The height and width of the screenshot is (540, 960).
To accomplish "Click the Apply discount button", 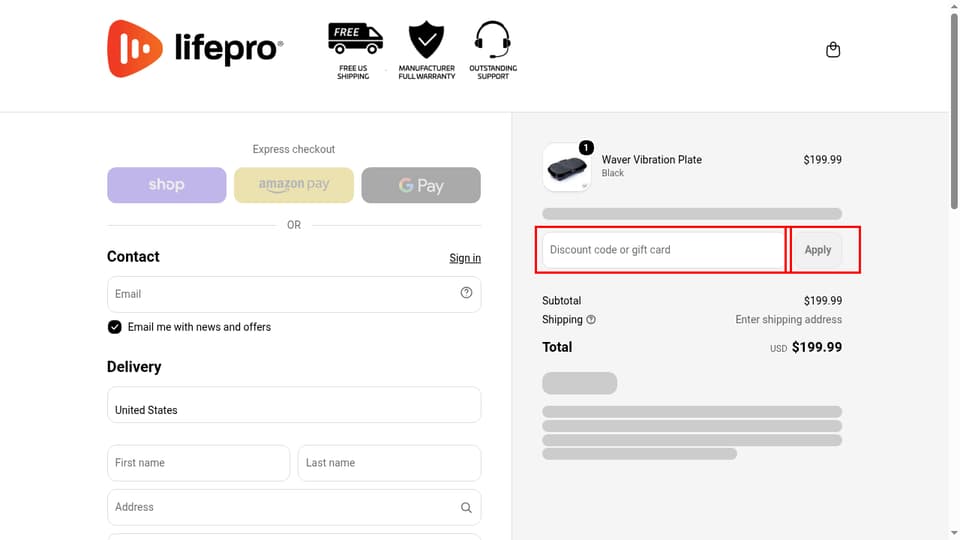I will [817, 250].
